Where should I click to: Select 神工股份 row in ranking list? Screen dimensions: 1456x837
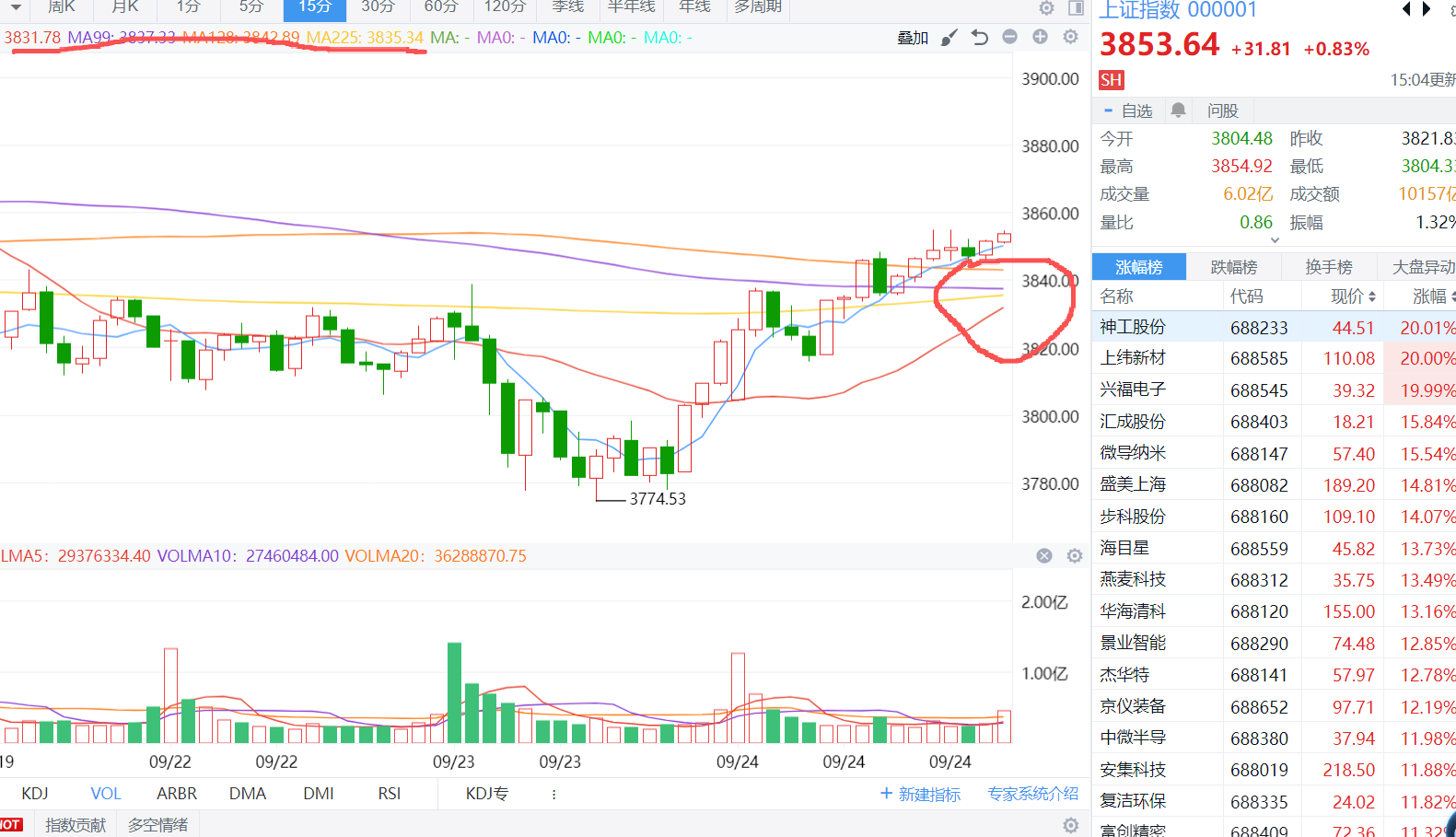click(x=1133, y=328)
